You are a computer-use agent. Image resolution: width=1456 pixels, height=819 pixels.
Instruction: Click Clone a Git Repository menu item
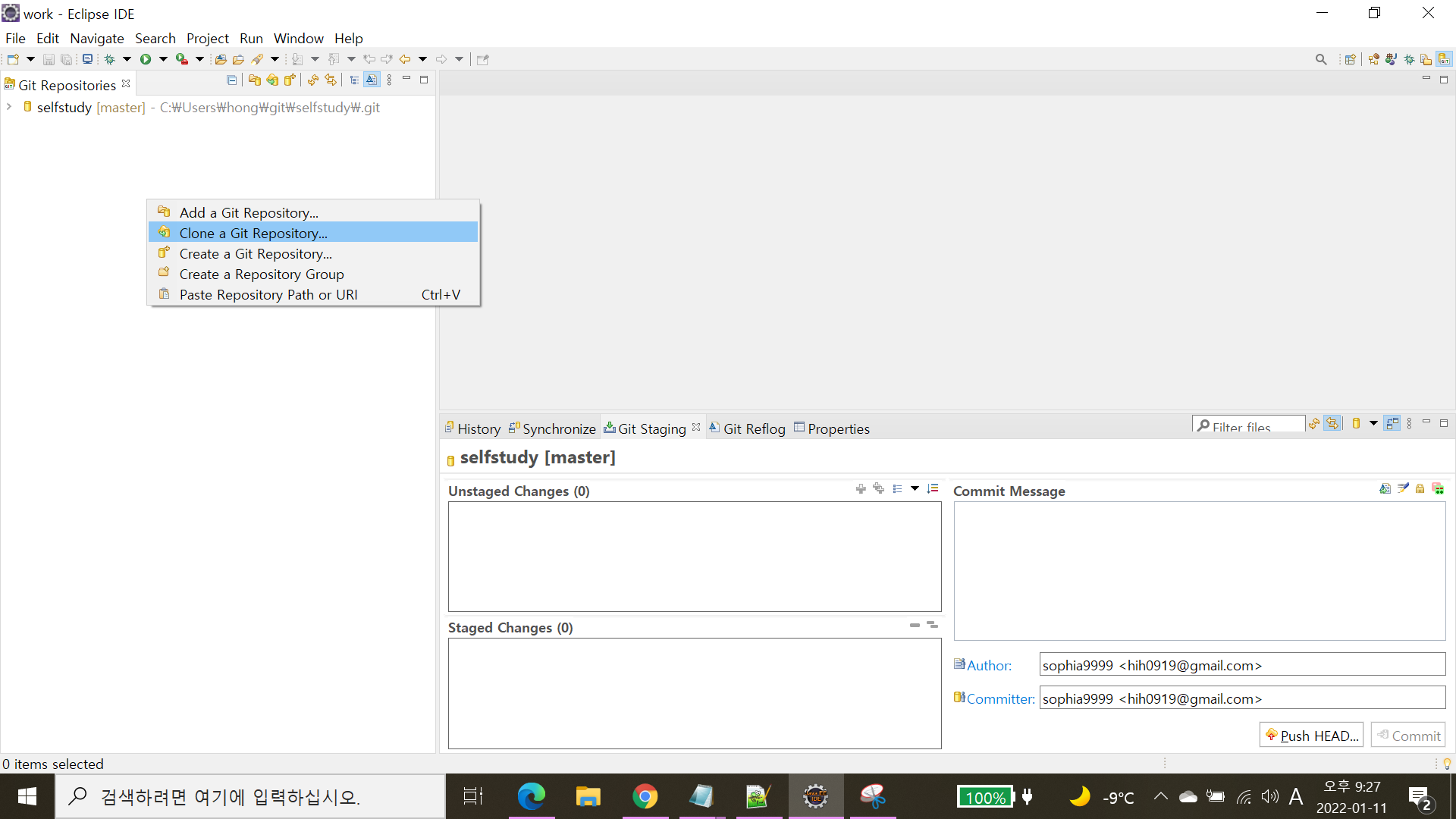tap(253, 233)
